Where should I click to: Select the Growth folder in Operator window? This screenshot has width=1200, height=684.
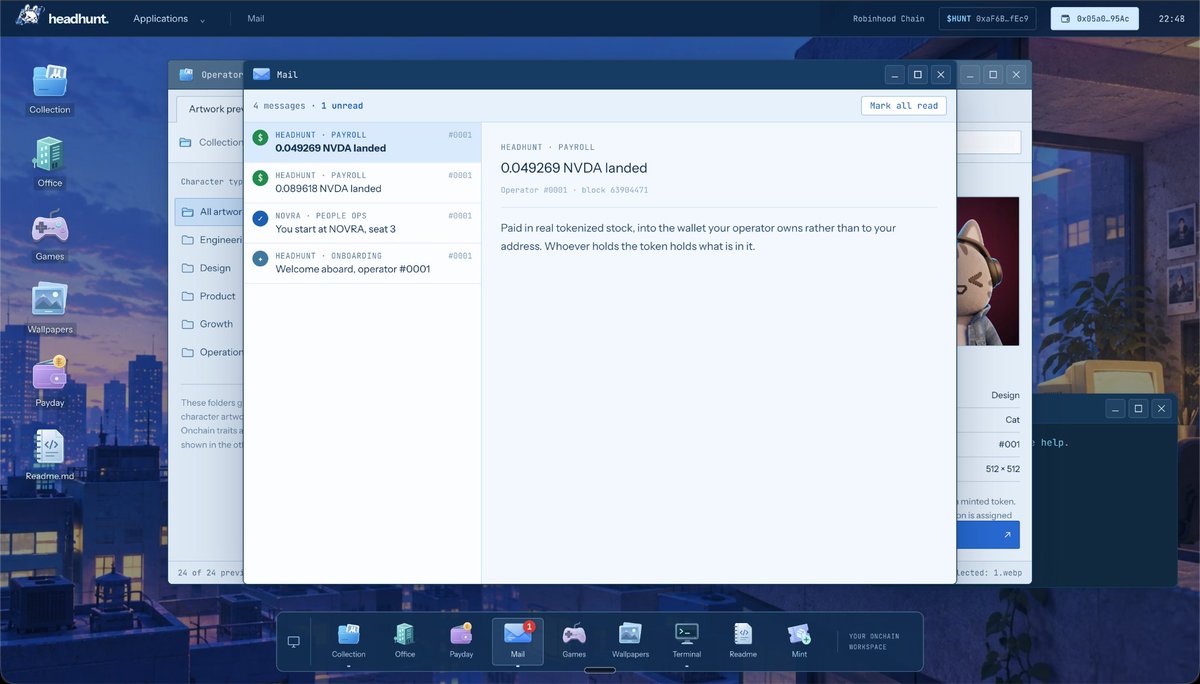(x=208, y=324)
